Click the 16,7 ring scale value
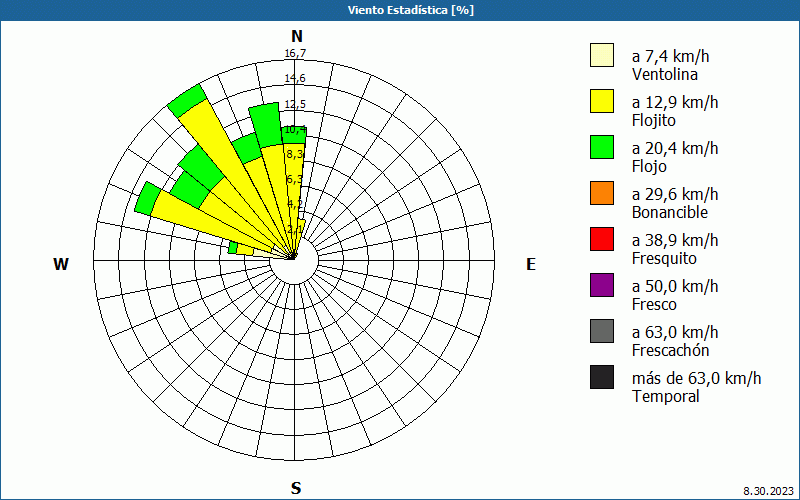This screenshot has height=500, width=800. tap(295, 53)
